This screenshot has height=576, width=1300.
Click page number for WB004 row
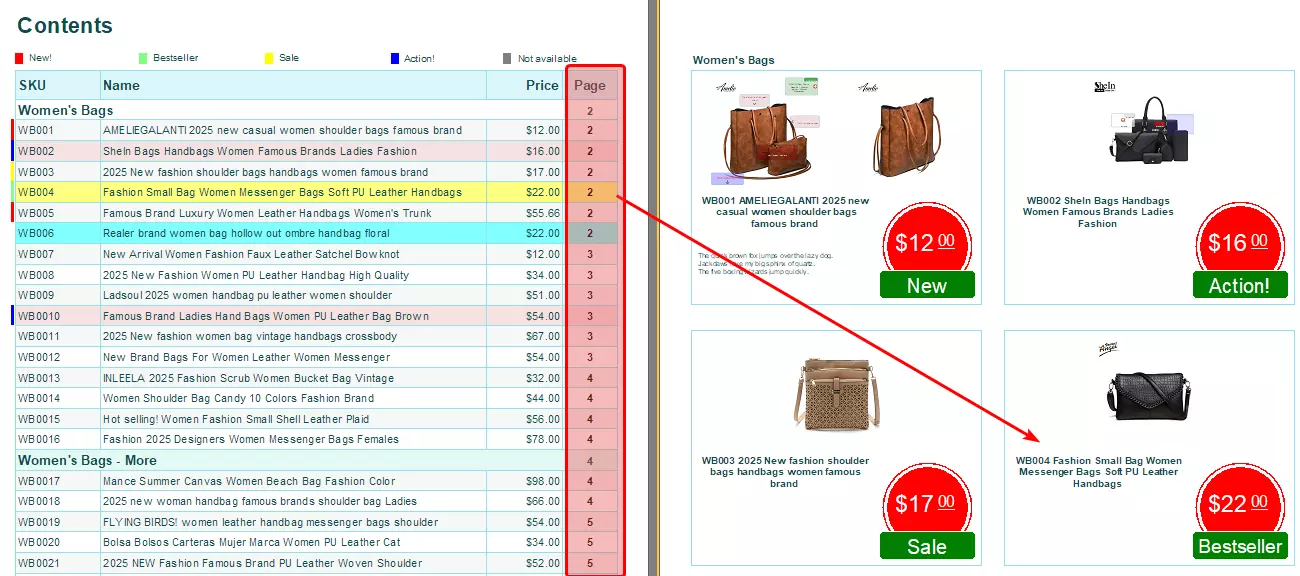pyautogui.click(x=590, y=192)
